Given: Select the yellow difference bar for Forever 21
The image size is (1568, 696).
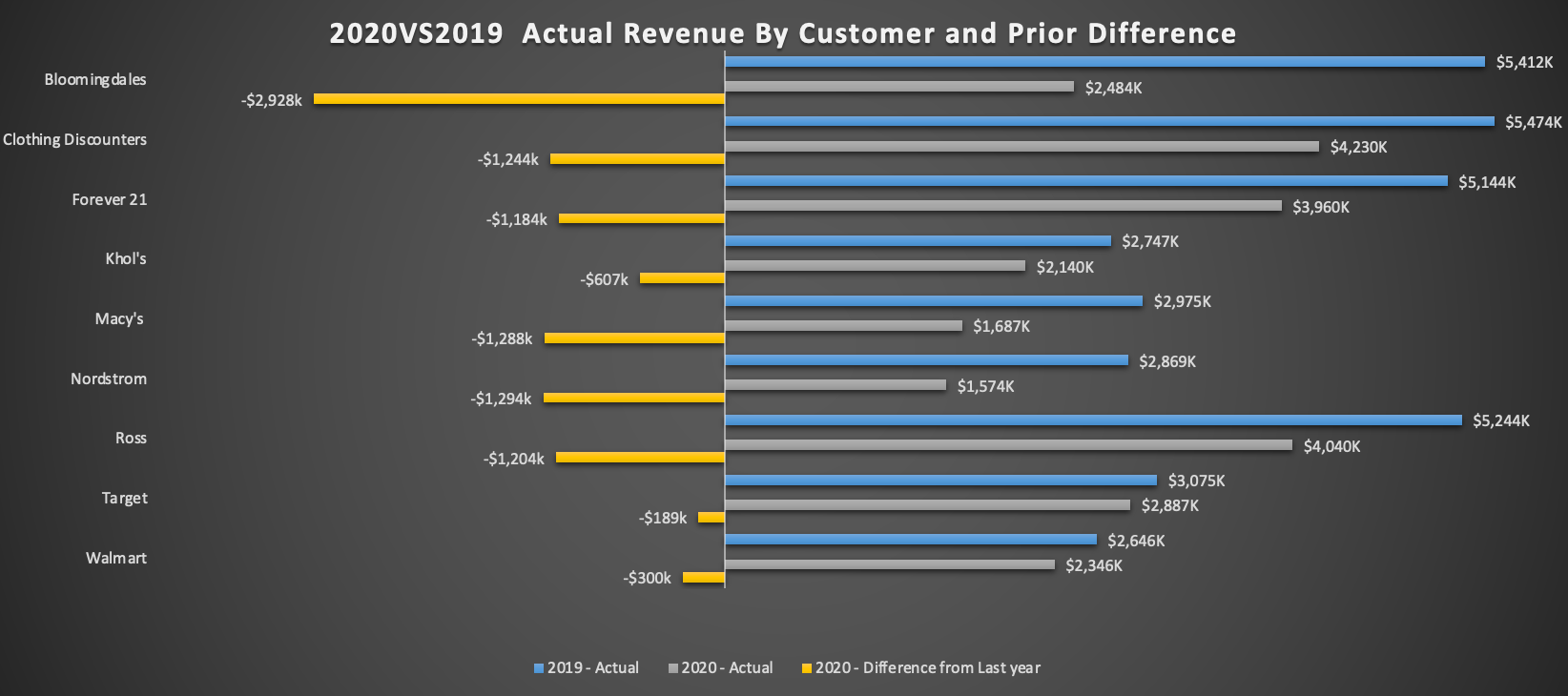Looking at the screenshot, I should pos(642,218).
